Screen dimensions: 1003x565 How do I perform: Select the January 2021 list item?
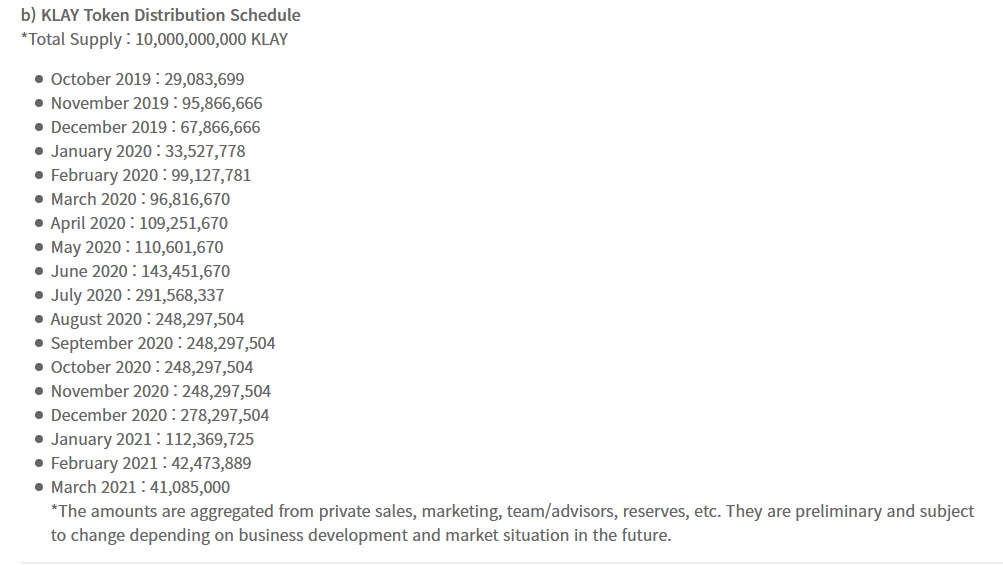pyautogui.click(x=152, y=439)
